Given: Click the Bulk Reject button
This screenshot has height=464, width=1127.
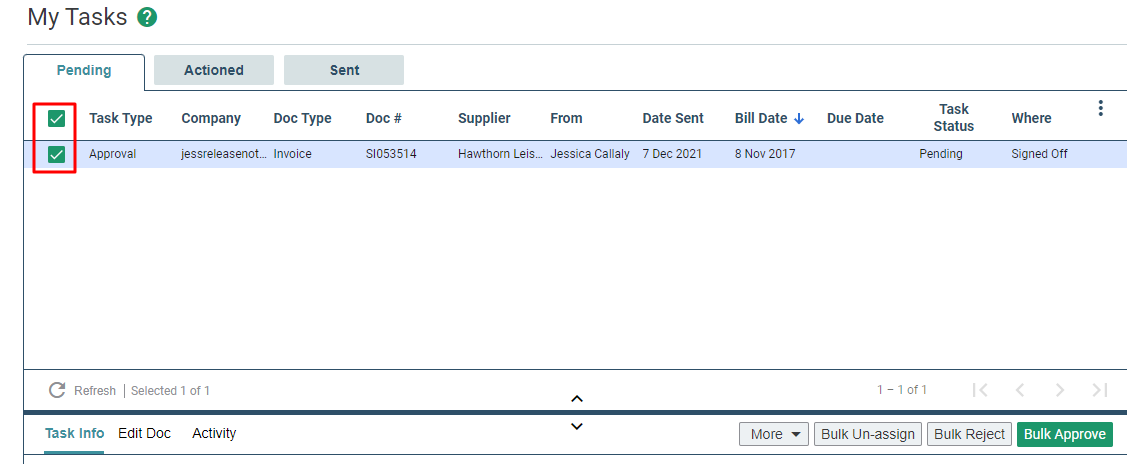Looking at the screenshot, I should [970, 434].
